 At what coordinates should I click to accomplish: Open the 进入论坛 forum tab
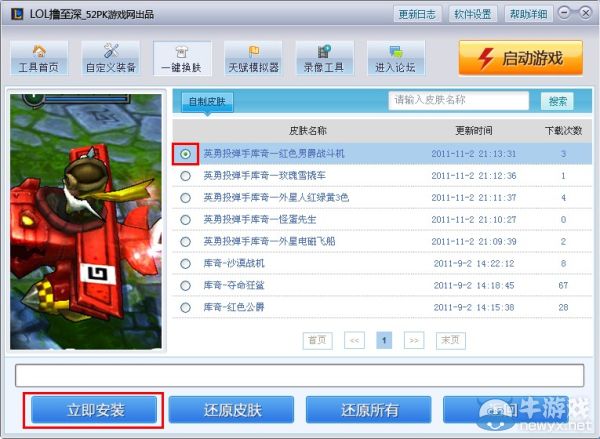(396, 59)
